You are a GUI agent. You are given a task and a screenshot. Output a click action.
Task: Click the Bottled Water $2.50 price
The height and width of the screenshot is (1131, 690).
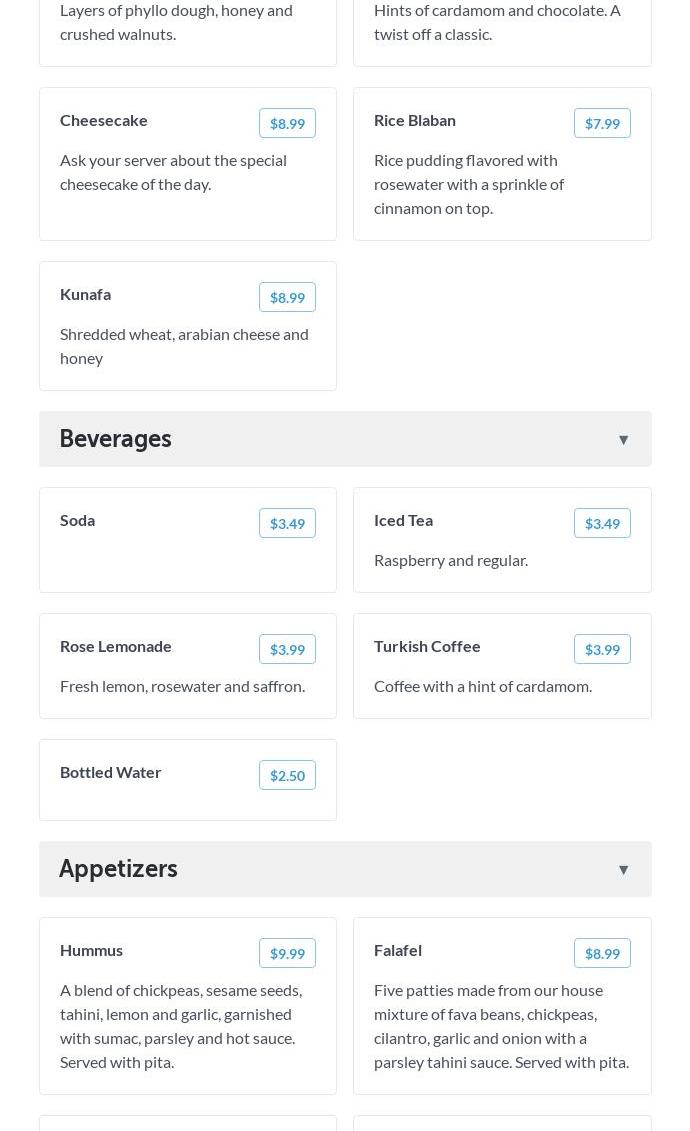(x=287, y=775)
